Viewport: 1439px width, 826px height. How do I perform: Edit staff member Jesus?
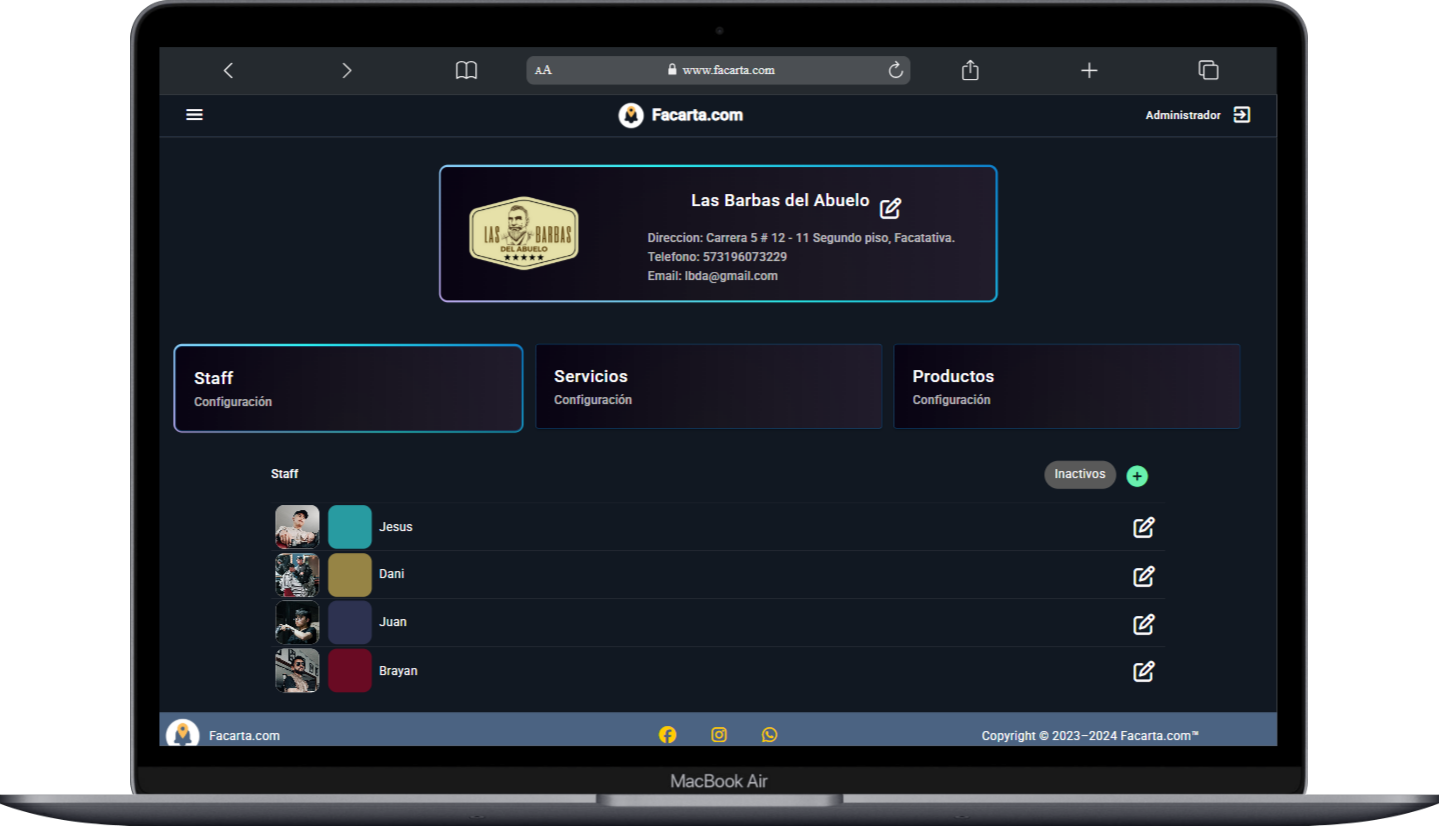[x=1144, y=527]
